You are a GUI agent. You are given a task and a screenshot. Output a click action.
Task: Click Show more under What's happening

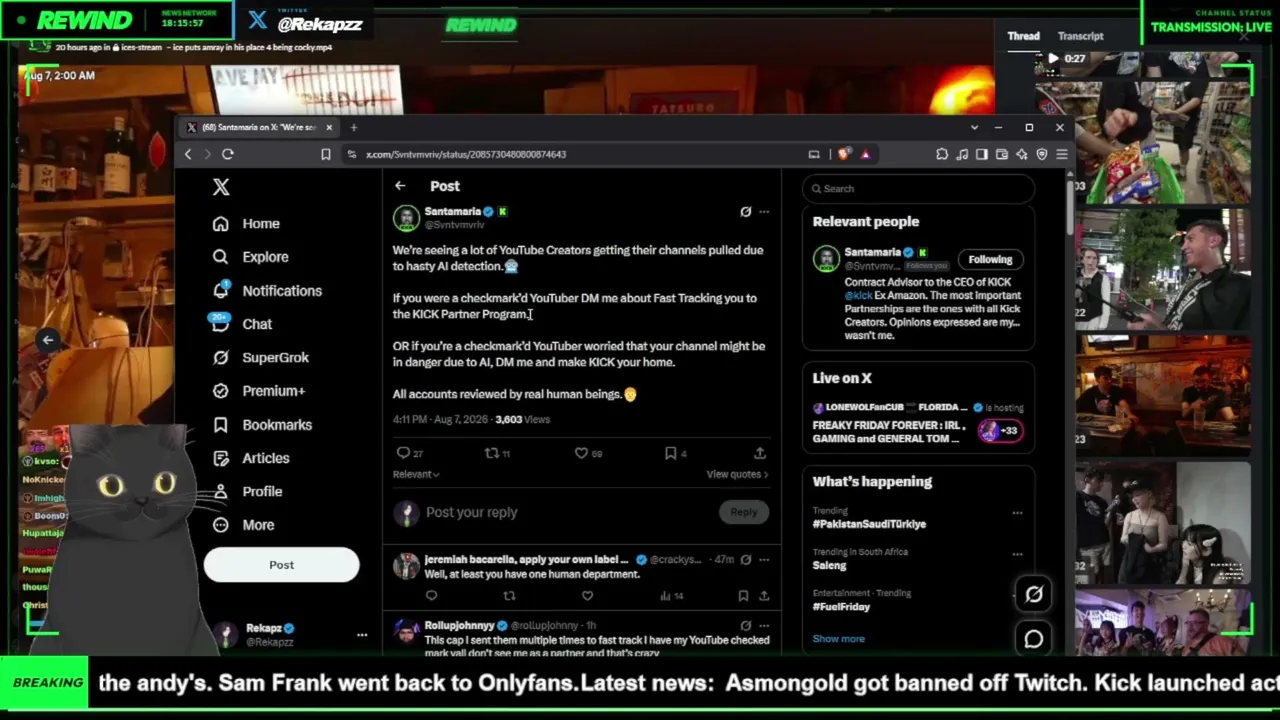(838, 639)
